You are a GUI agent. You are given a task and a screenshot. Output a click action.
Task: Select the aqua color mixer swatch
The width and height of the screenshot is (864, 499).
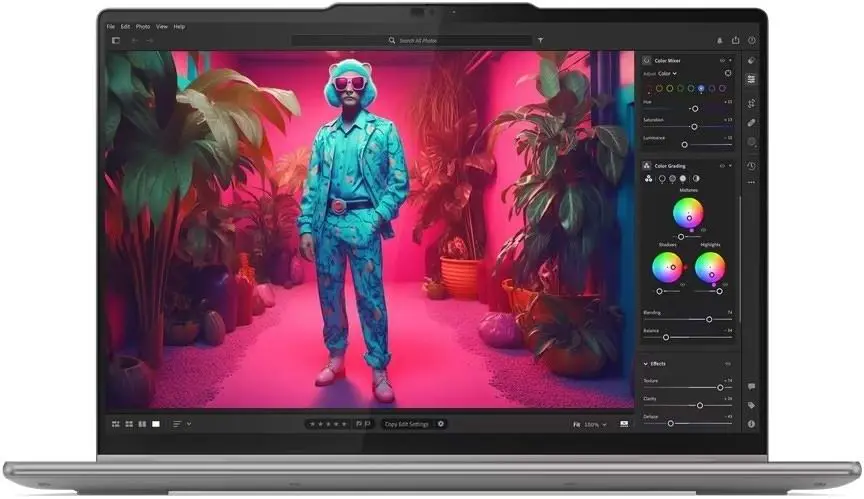690,88
